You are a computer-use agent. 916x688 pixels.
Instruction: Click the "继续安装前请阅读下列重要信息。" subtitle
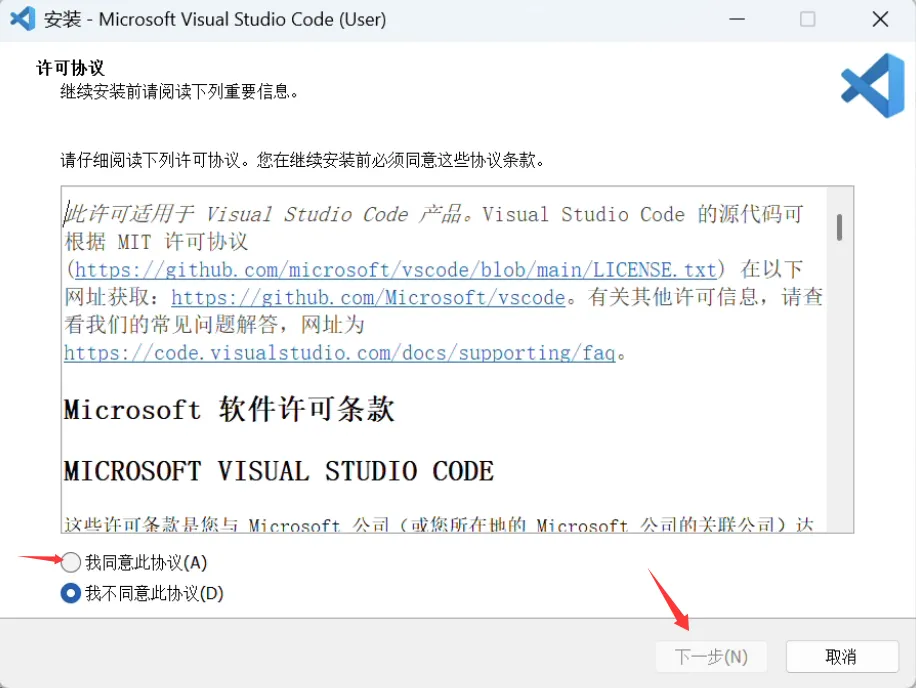pyautogui.click(x=179, y=92)
